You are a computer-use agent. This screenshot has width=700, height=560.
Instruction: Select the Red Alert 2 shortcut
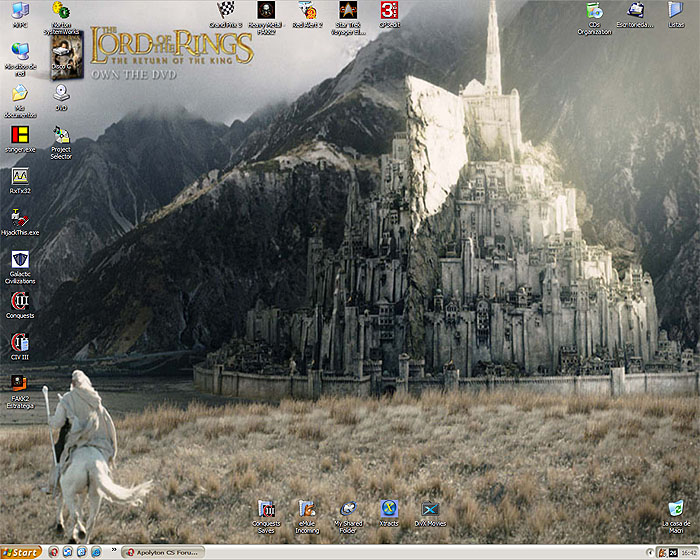click(307, 10)
